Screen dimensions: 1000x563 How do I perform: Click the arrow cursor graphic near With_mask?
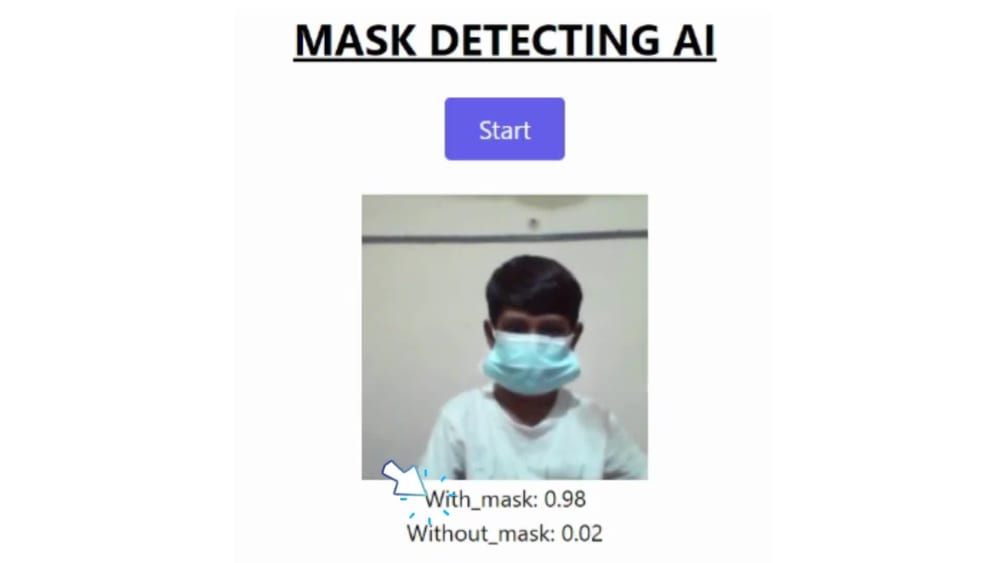point(403,478)
